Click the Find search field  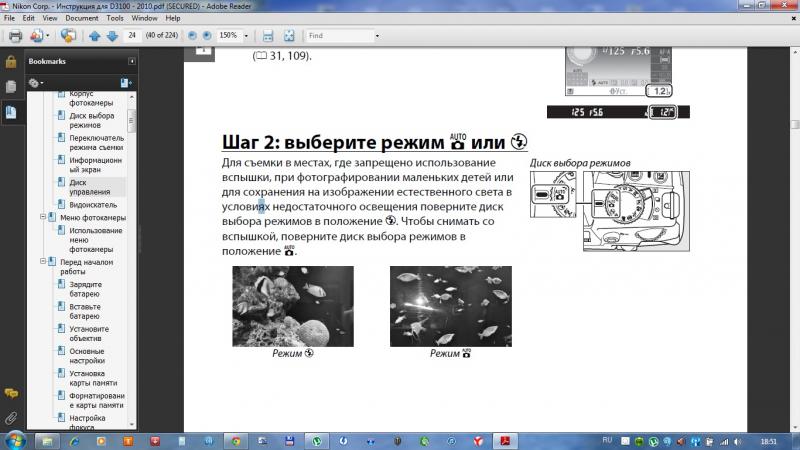point(339,36)
